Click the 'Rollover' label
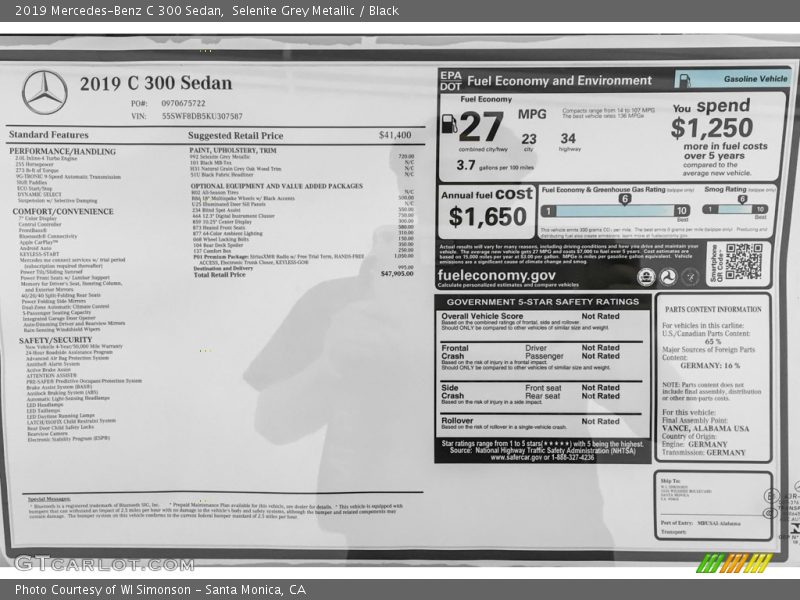The width and height of the screenshot is (800, 600). [x=457, y=421]
